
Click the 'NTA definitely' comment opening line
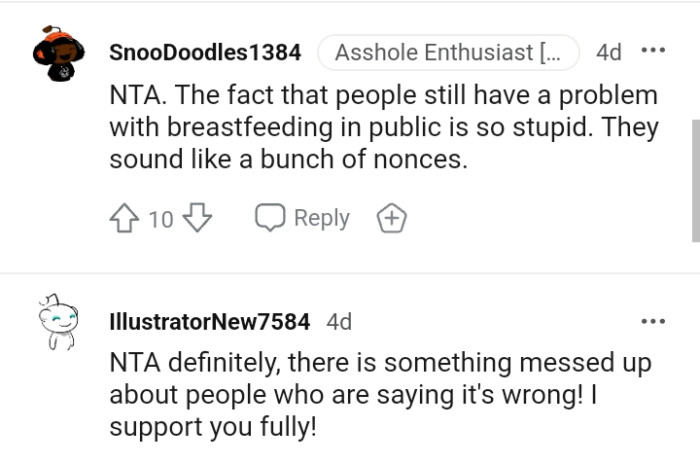[379, 362]
